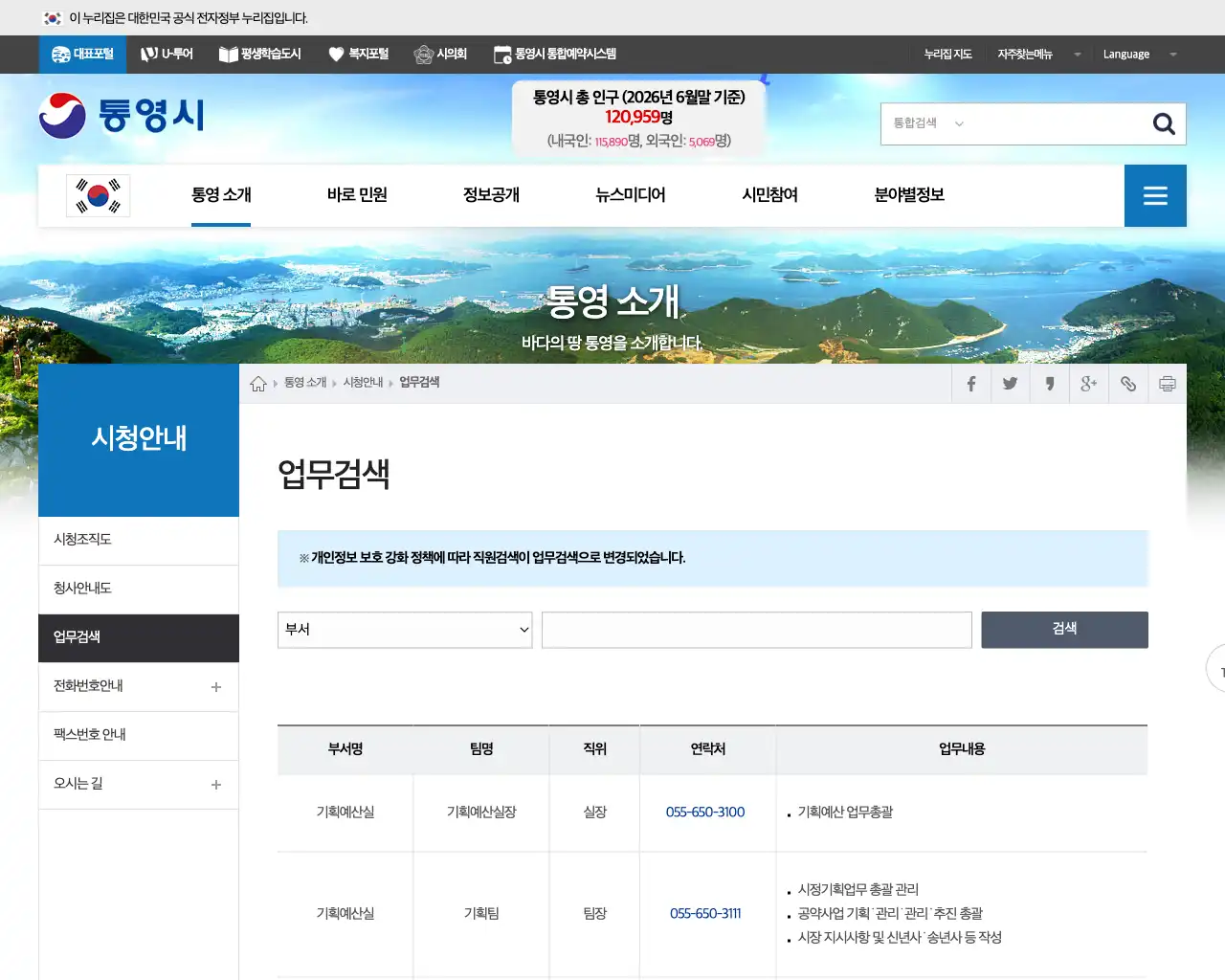
Task: Open the 부서 search-type dropdown
Action: (405, 630)
